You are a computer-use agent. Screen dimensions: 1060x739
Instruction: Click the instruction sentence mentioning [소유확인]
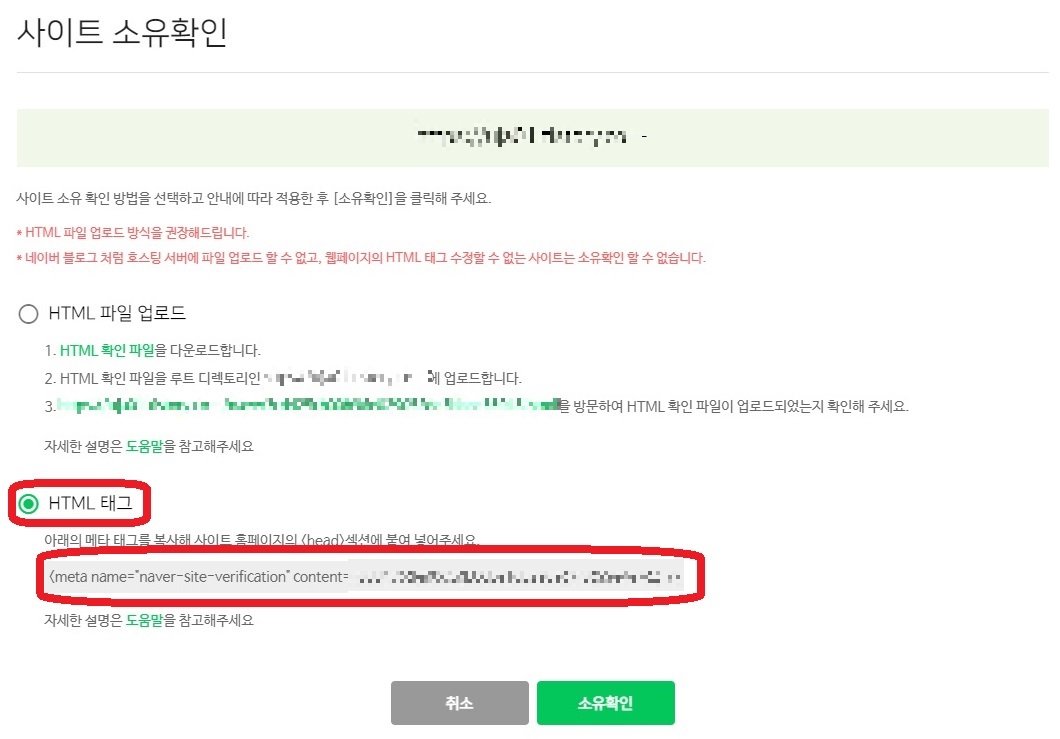point(254,198)
